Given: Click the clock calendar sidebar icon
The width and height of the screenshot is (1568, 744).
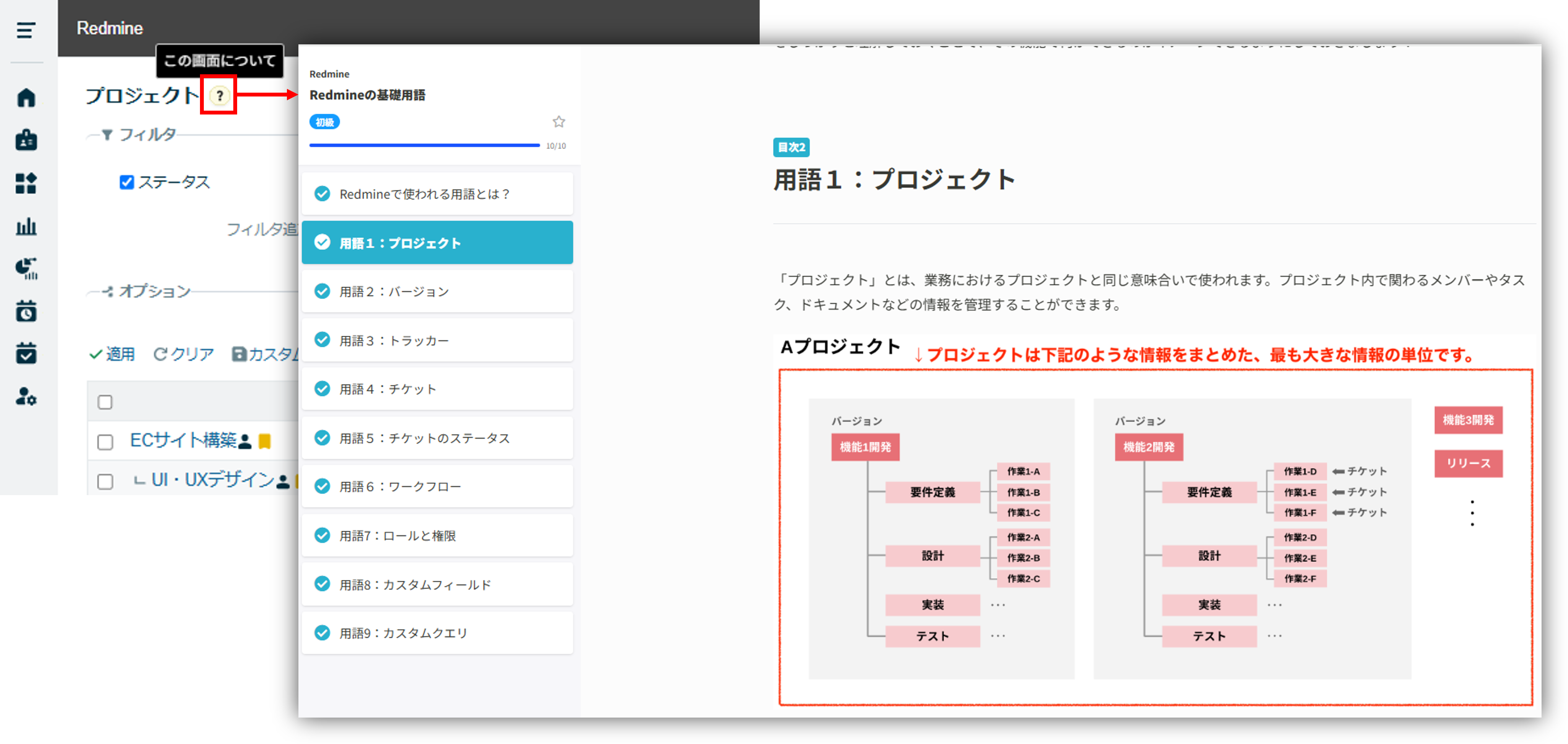Looking at the screenshot, I should tap(26, 311).
